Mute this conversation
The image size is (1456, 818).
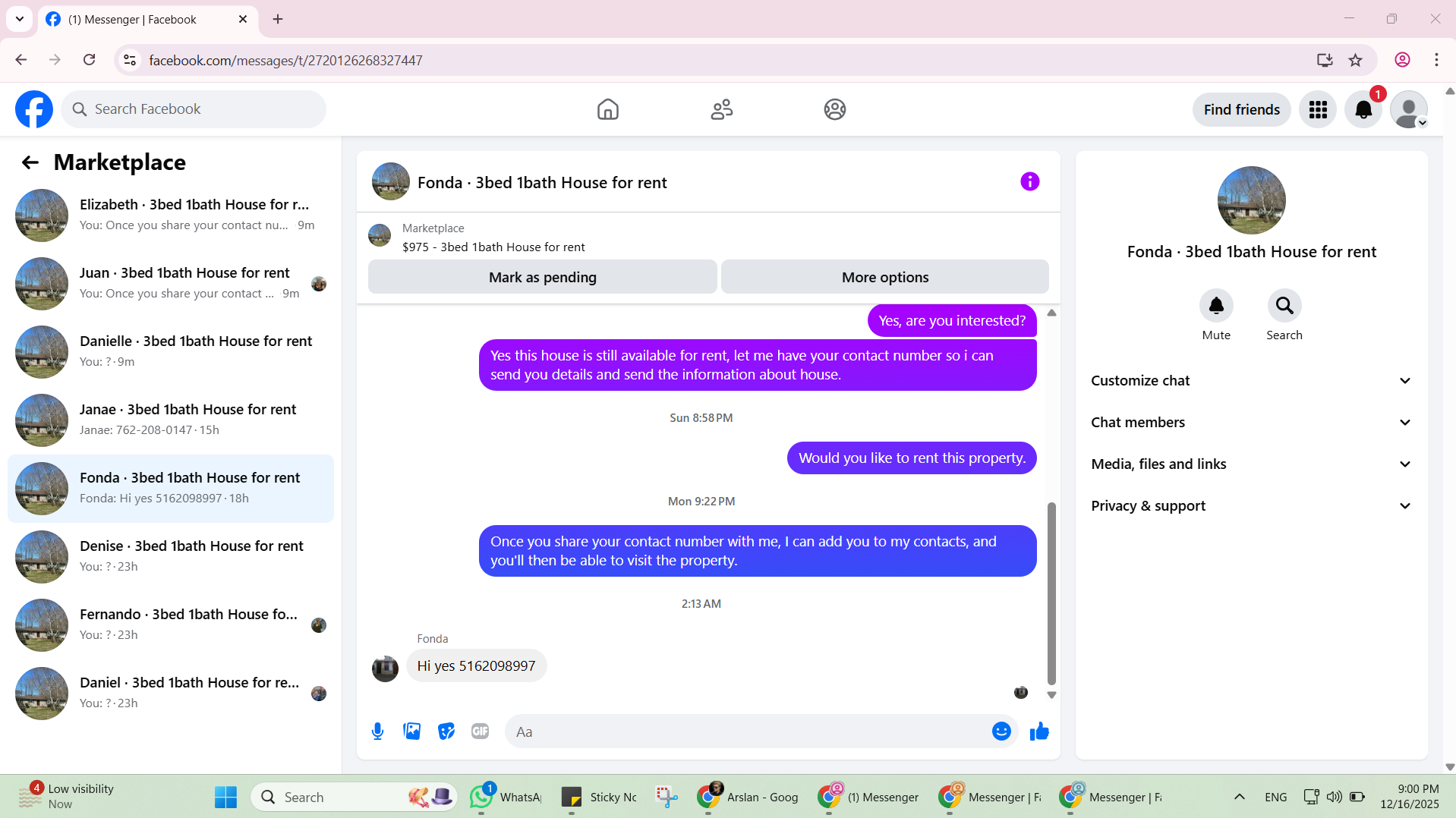click(1216, 306)
